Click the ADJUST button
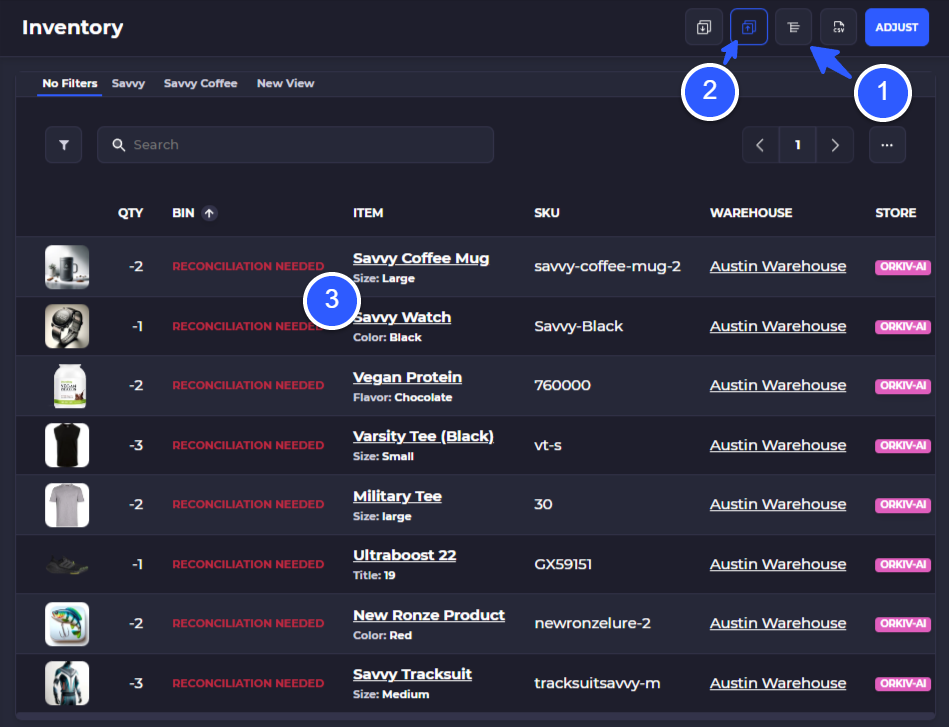Image resolution: width=949 pixels, height=727 pixels. [896, 27]
